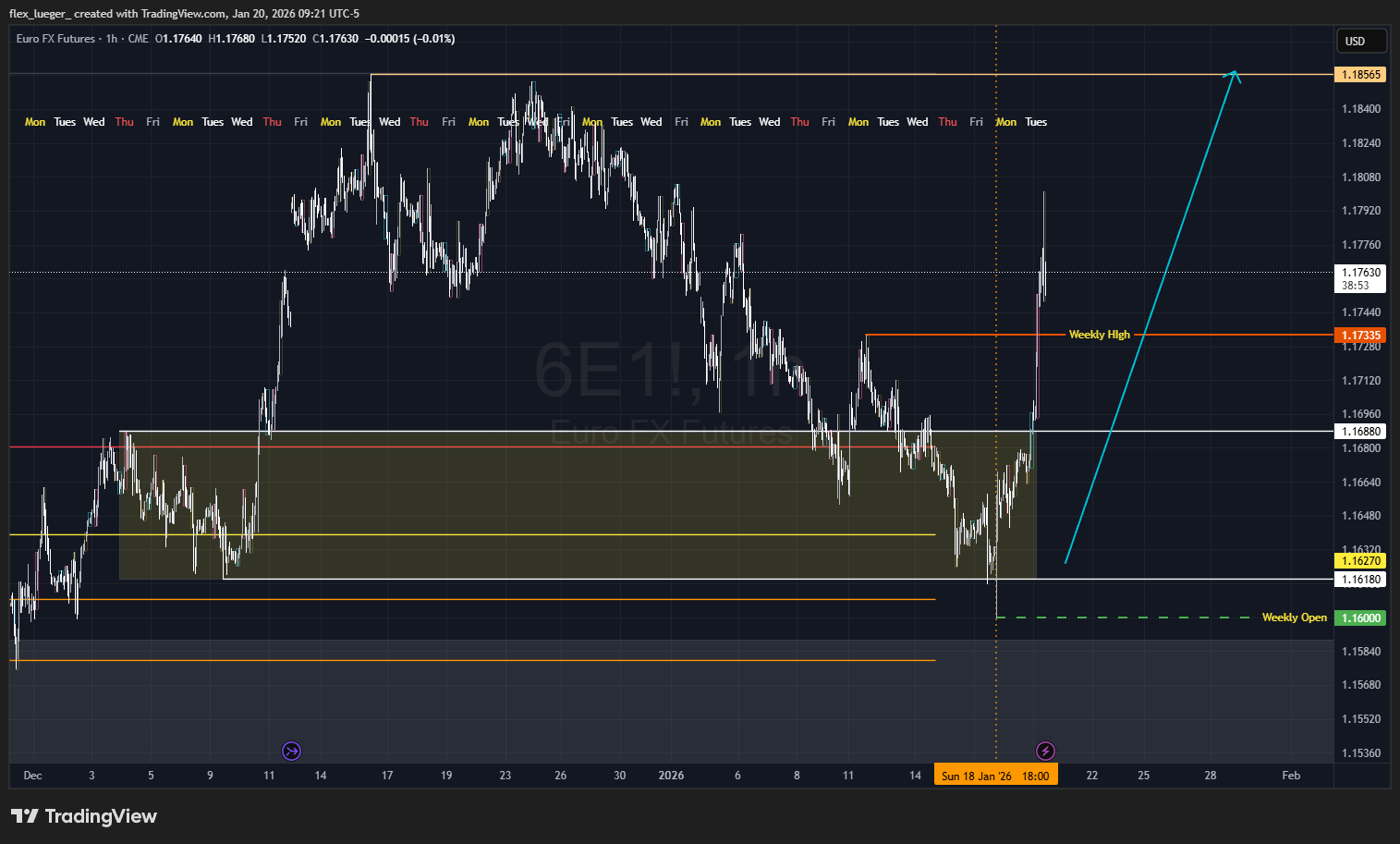1400x844 pixels.
Task: Click the contract rollover icon near 11 Dec
Action: (x=291, y=751)
